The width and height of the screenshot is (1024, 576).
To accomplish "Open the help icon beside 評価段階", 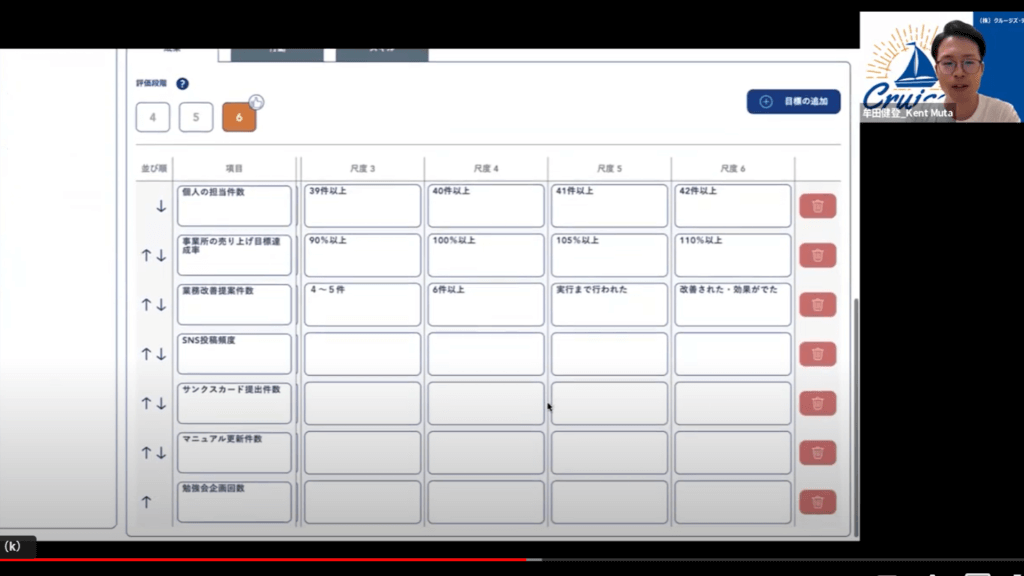I will coord(182,84).
